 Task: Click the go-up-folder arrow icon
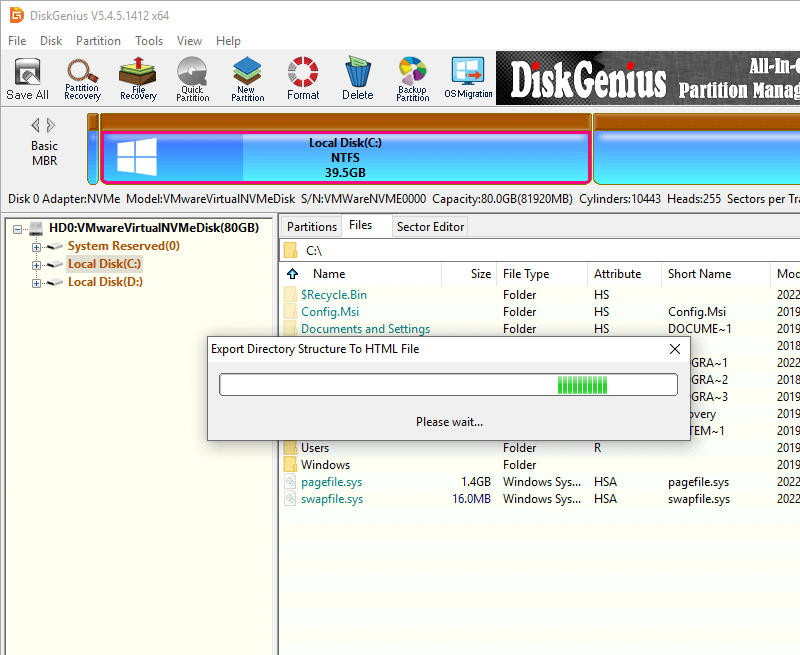pos(292,274)
